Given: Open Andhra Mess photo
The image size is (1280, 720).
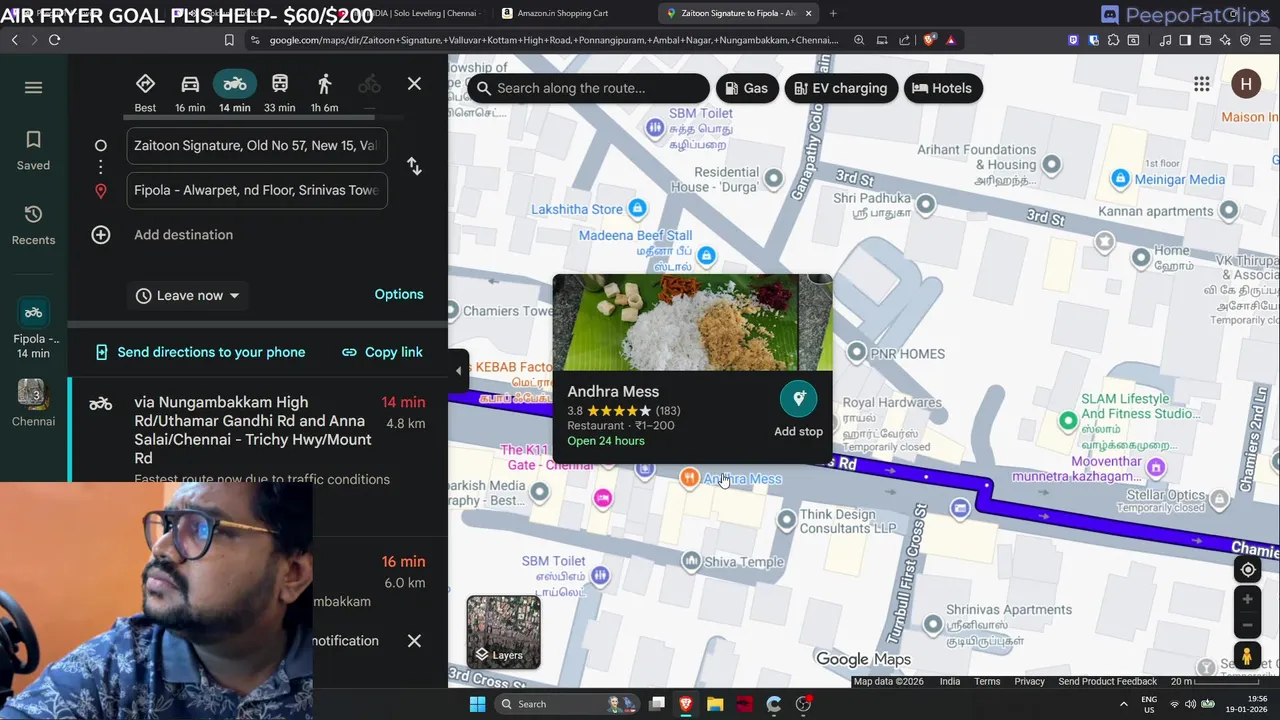Looking at the screenshot, I should coord(692,322).
